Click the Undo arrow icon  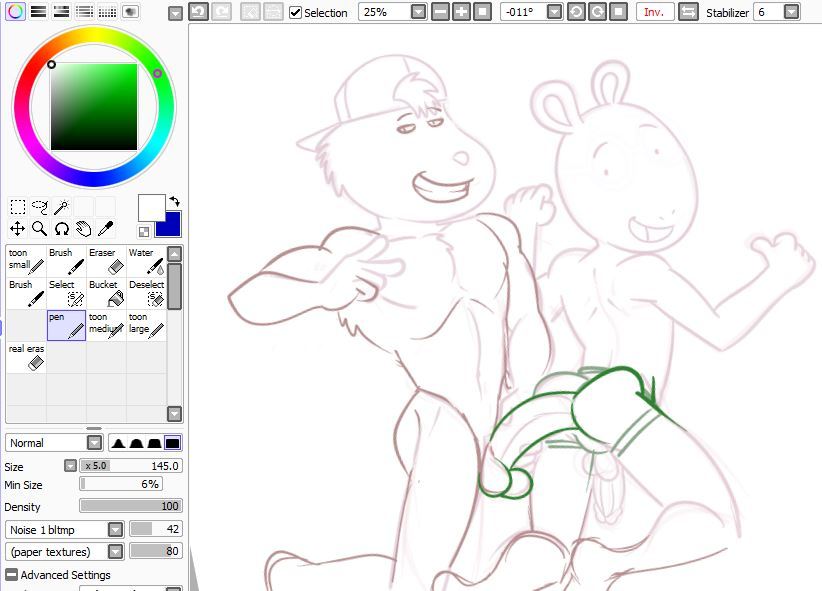[x=198, y=12]
